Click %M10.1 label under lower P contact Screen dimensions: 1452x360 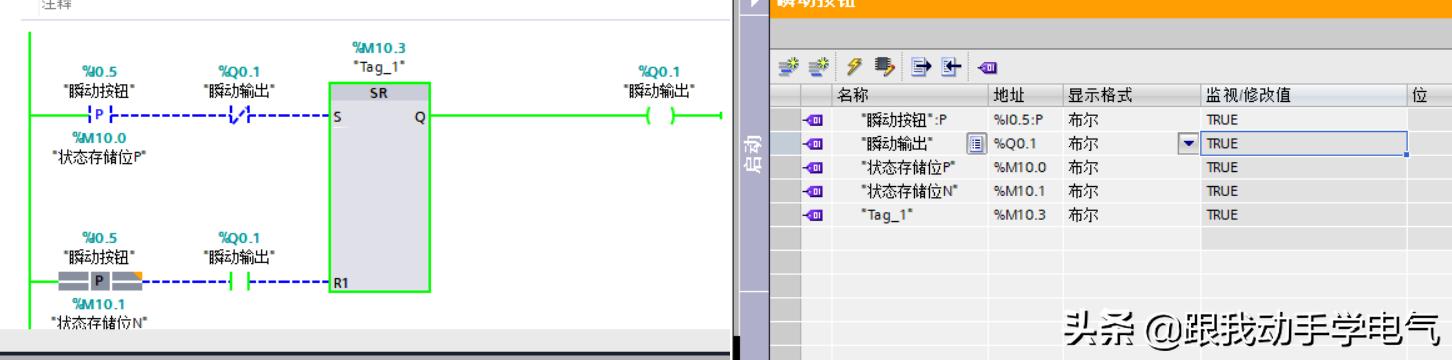(x=99, y=304)
